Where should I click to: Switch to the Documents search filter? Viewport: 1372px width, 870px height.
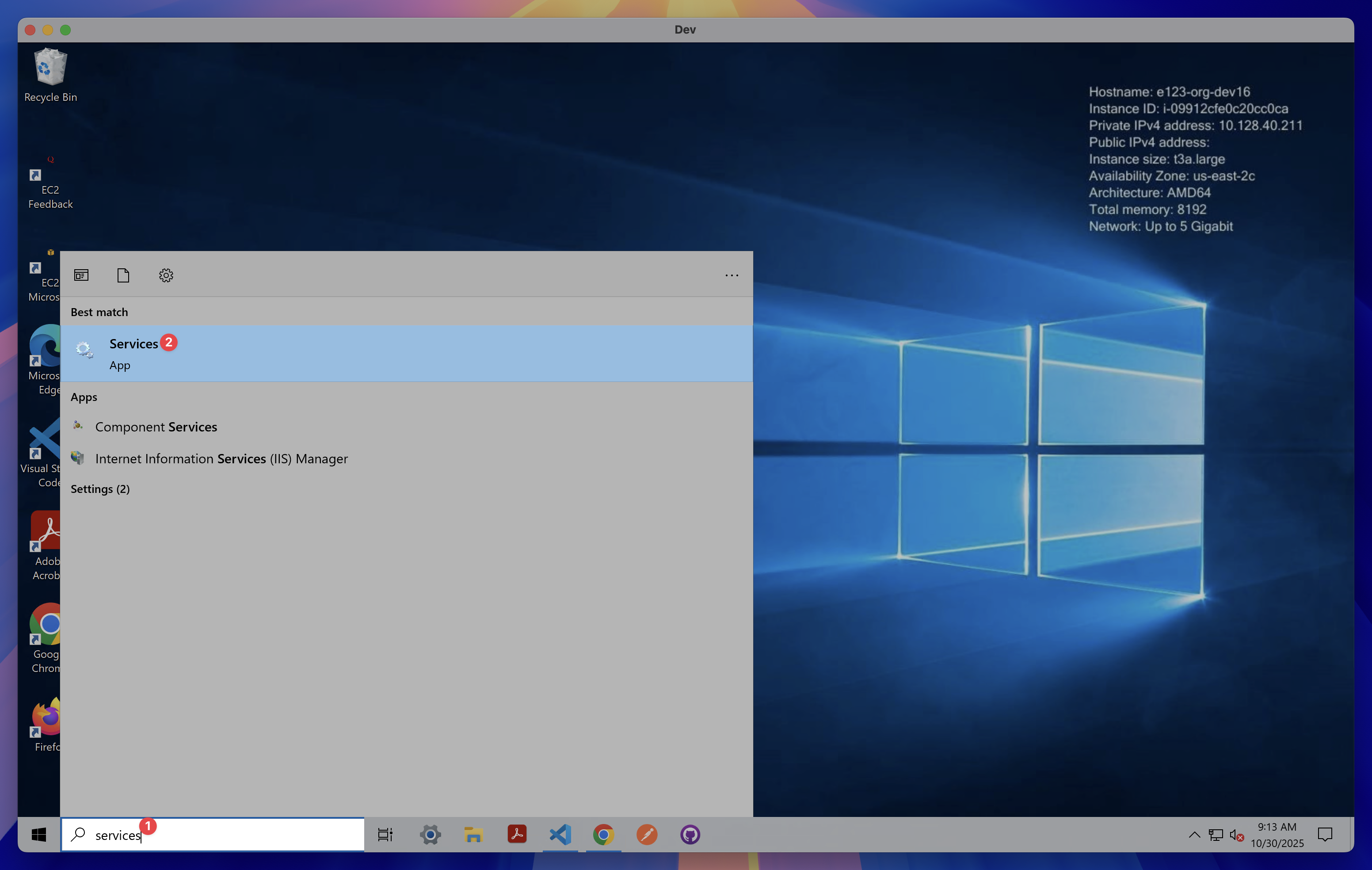[123, 275]
